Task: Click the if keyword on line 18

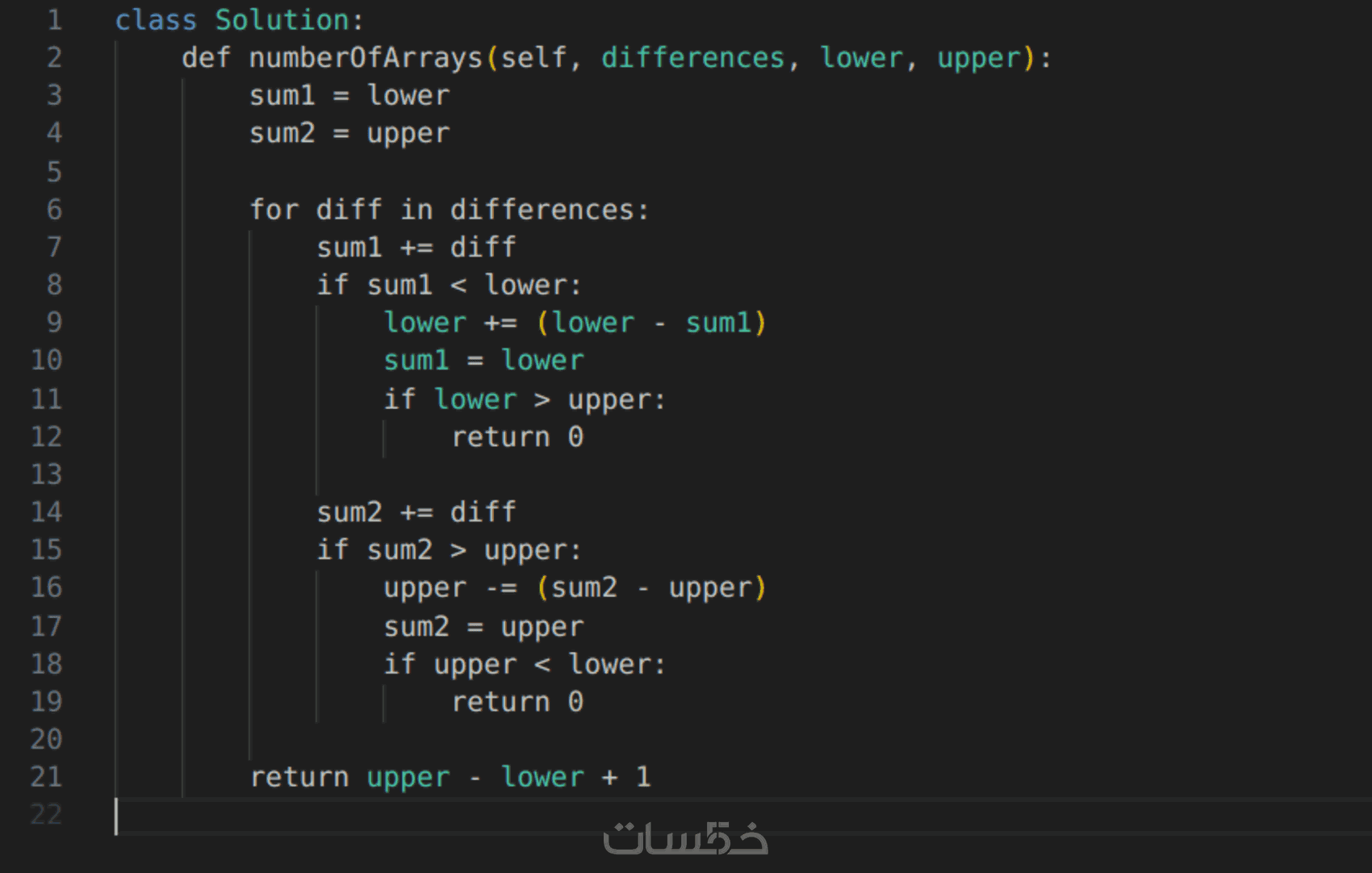Action: coord(399,664)
